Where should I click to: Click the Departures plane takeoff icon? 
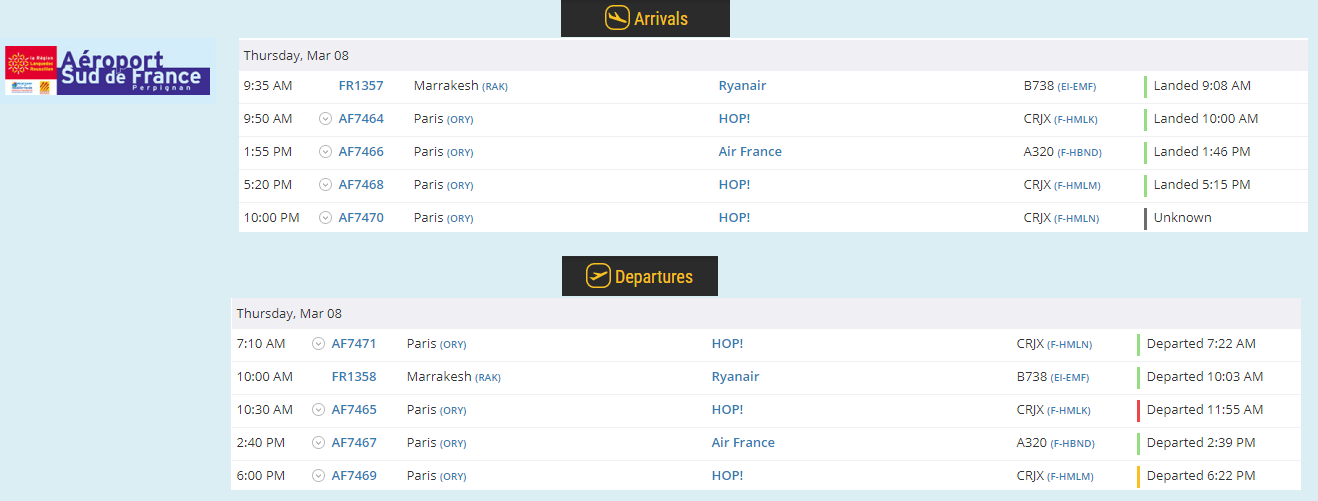(598, 276)
